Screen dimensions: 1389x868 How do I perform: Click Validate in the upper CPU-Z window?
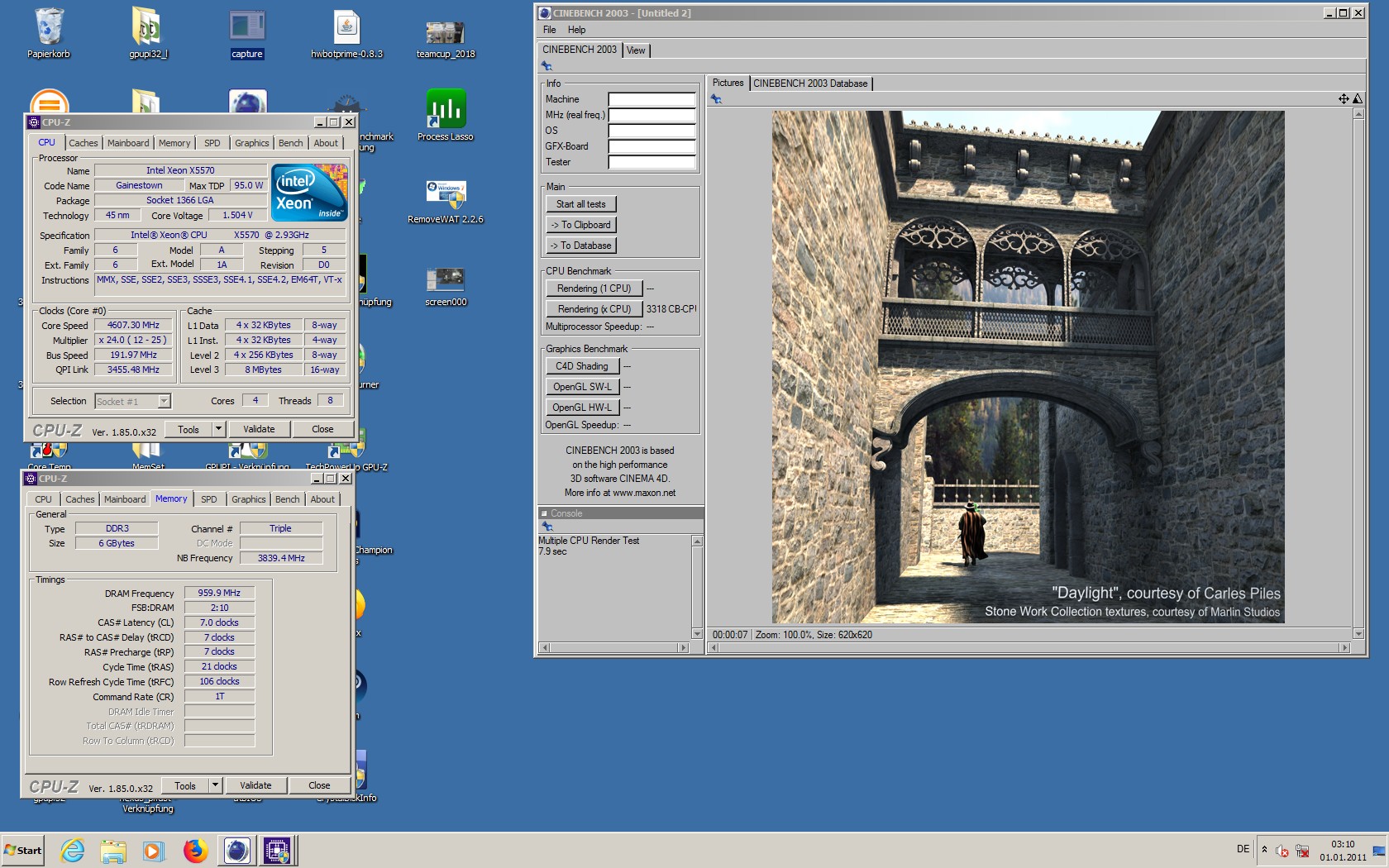(259, 429)
